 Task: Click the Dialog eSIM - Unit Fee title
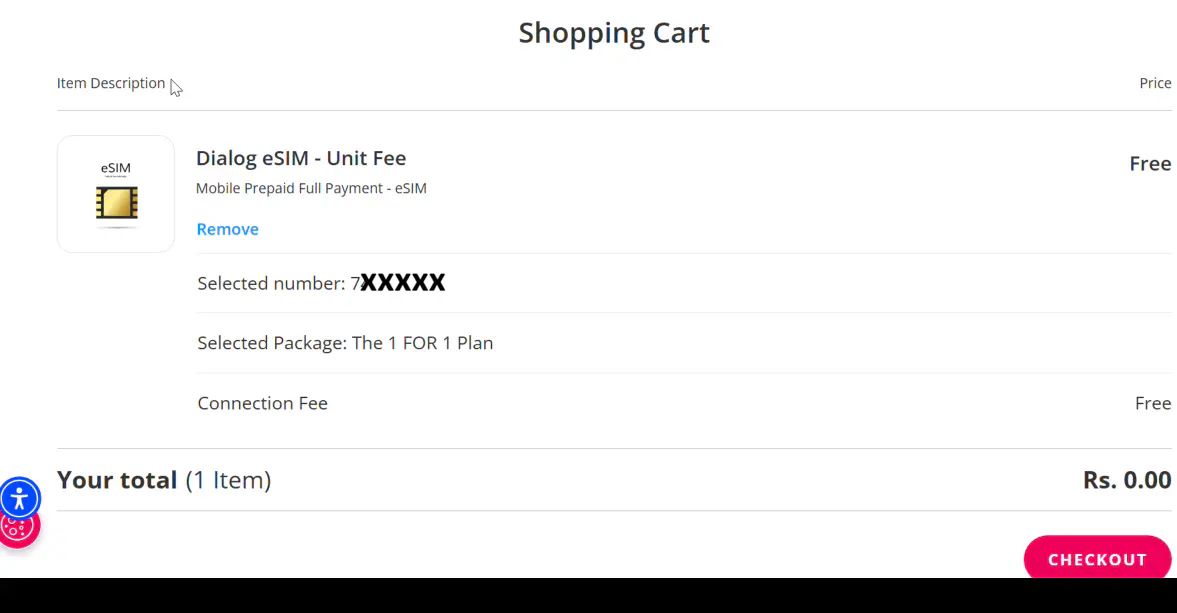300,158
